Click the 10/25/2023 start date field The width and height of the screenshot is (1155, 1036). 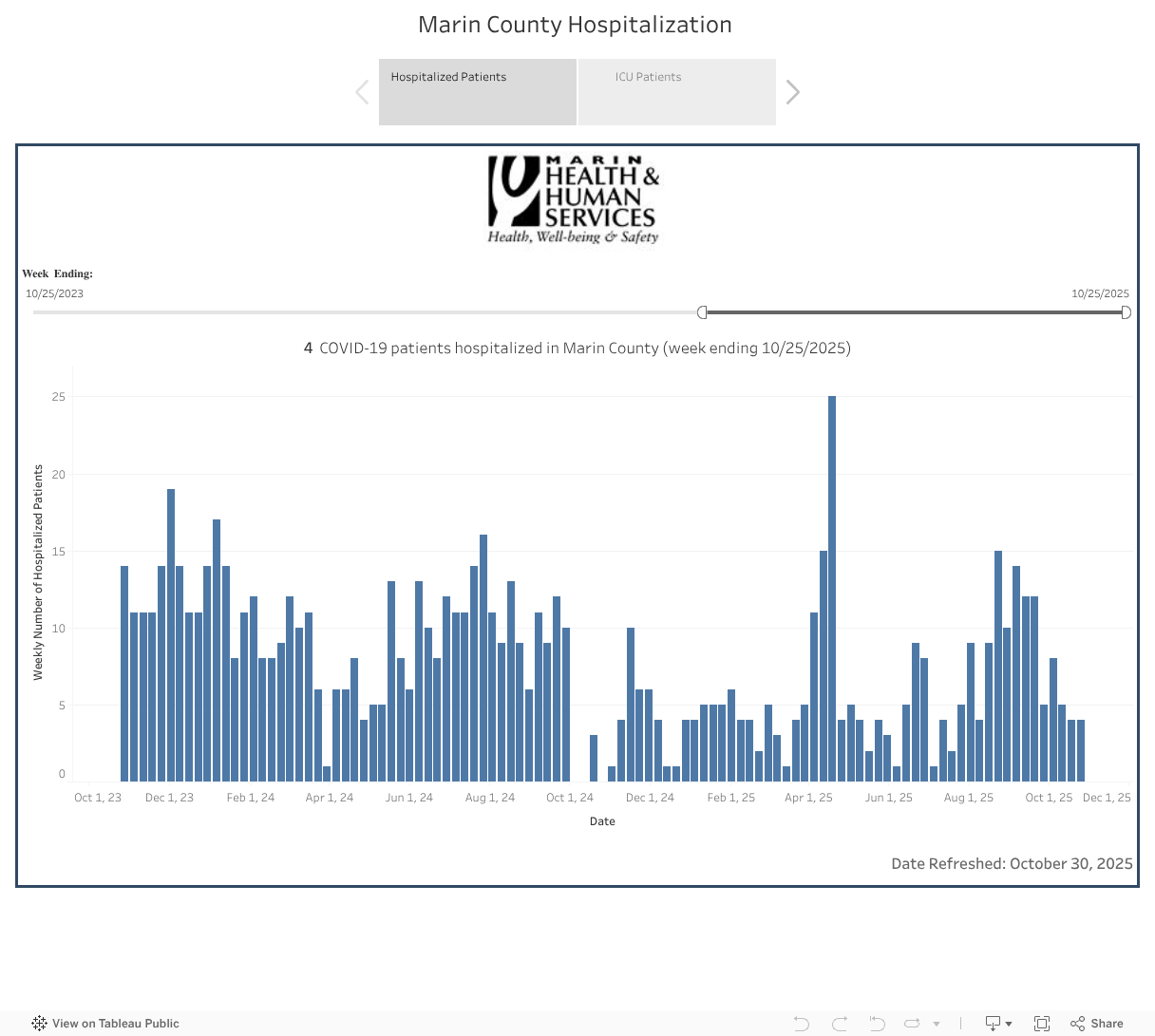(x=55, y=293)
